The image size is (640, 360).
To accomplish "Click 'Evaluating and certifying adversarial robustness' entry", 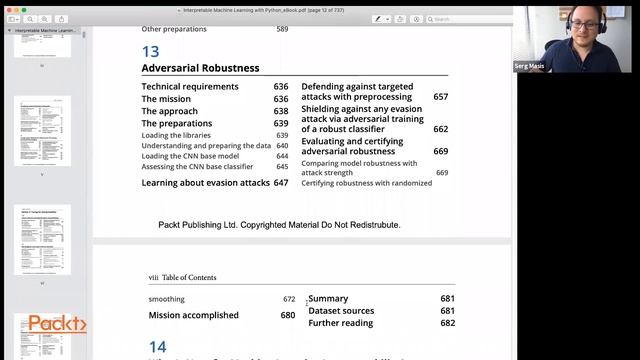I will (x=352, y=146).
